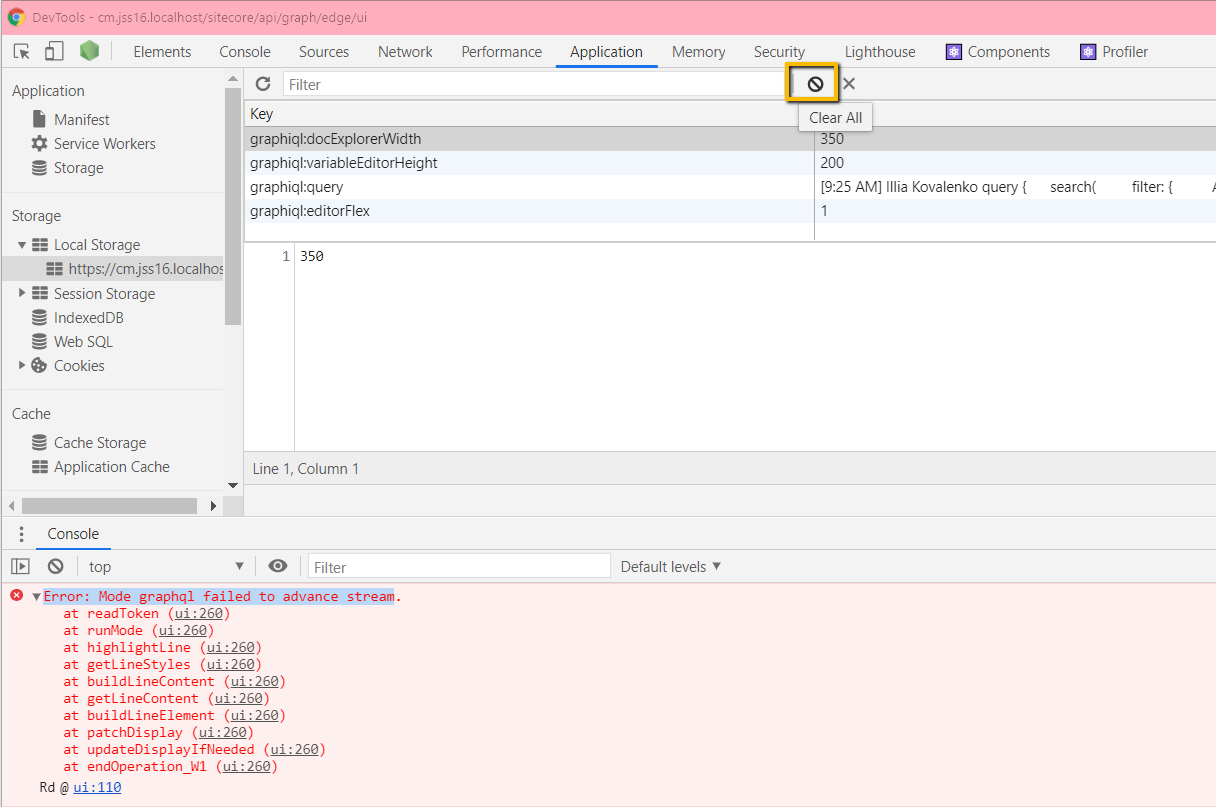The width and height of the screenshot is (1216, 807).
Task: Switch to the Sources tab
Action: (324, 52)
